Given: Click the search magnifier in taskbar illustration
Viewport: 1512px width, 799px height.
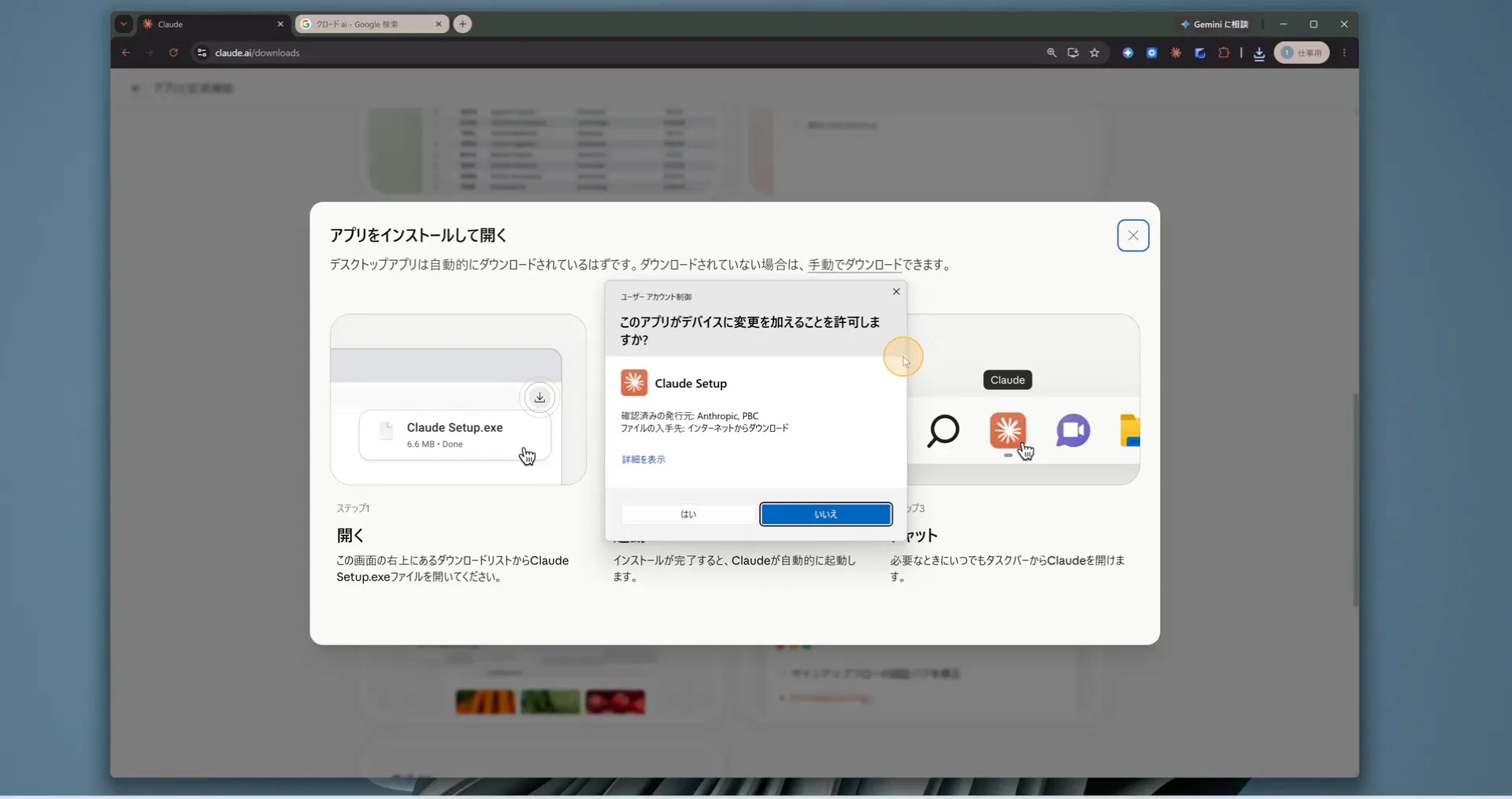Looking at the screenshot, I should pyautogui.click(x=943, y=431).
